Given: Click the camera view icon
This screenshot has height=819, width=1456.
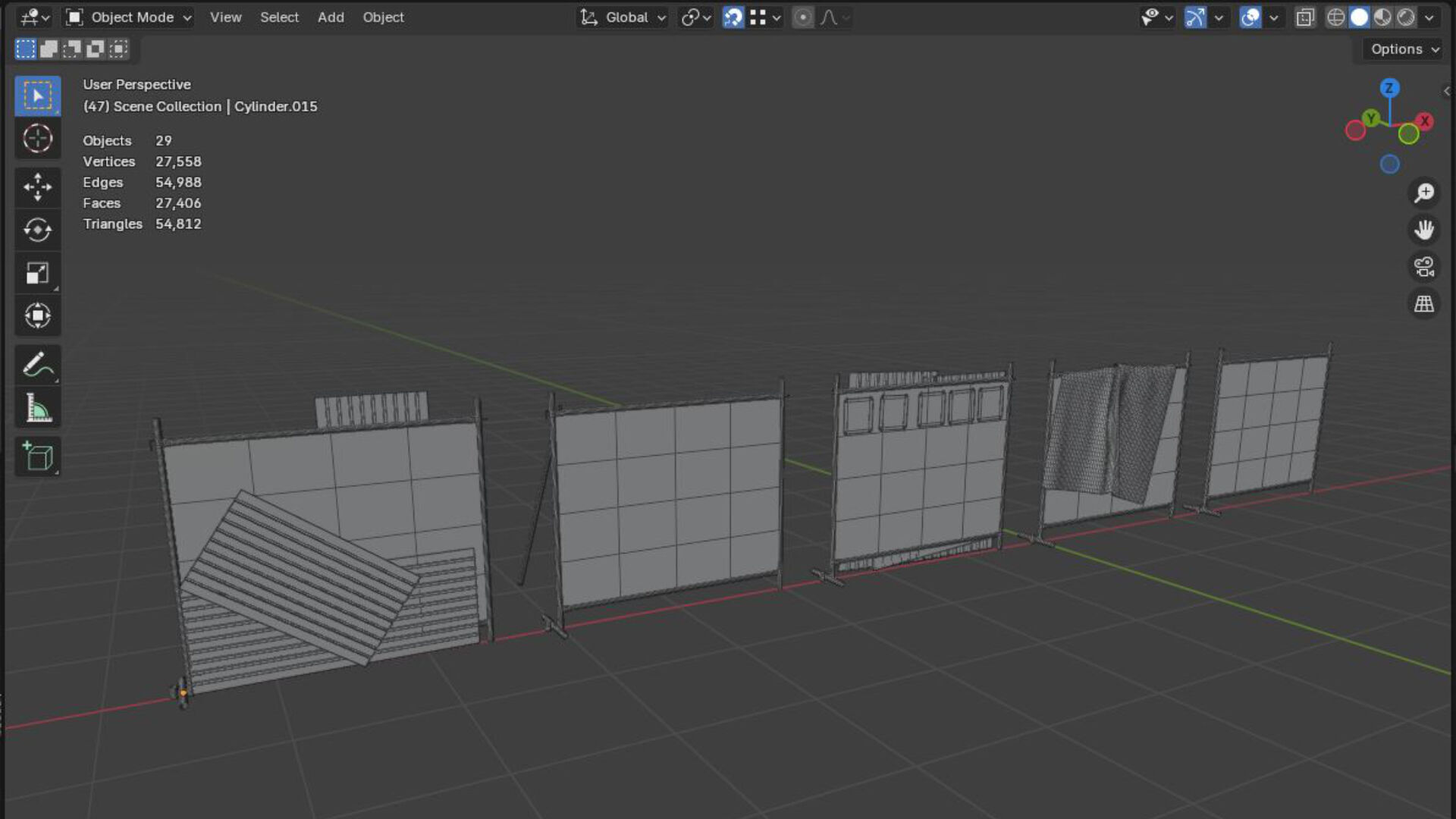Looking at the screenshot, I should point(1424,267).
